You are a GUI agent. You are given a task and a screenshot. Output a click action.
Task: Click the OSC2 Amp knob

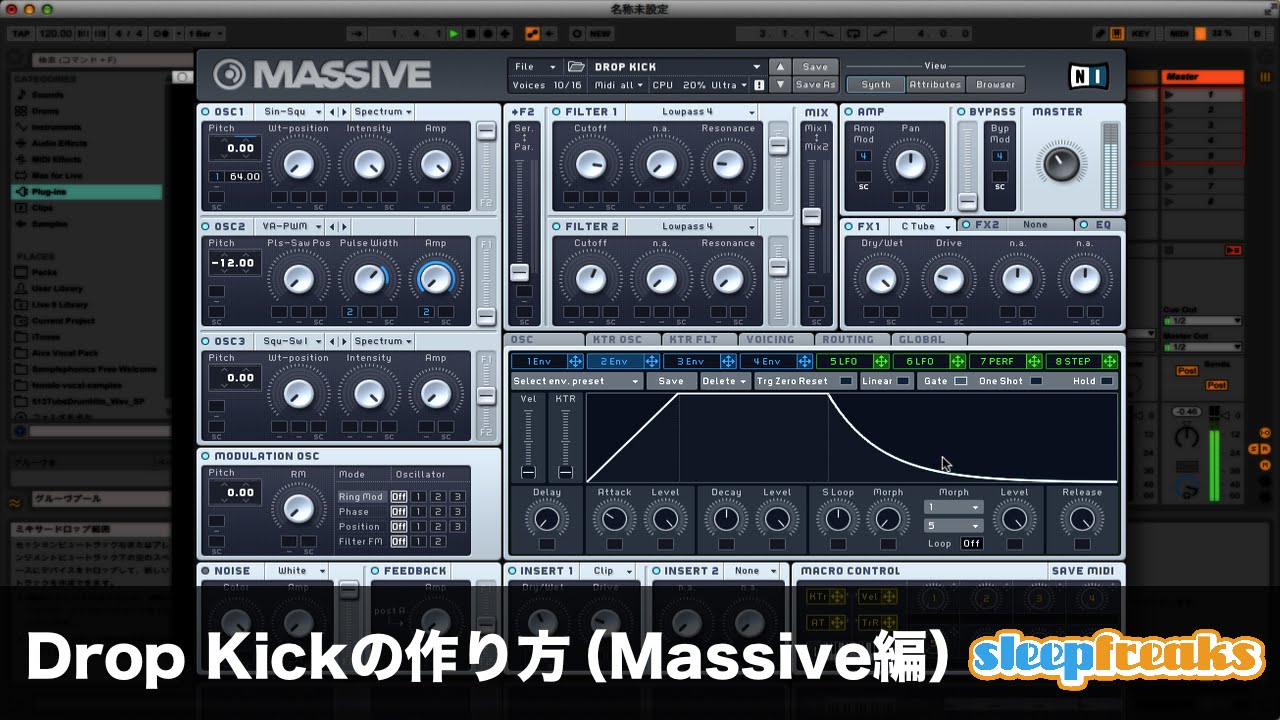[436, 279]
